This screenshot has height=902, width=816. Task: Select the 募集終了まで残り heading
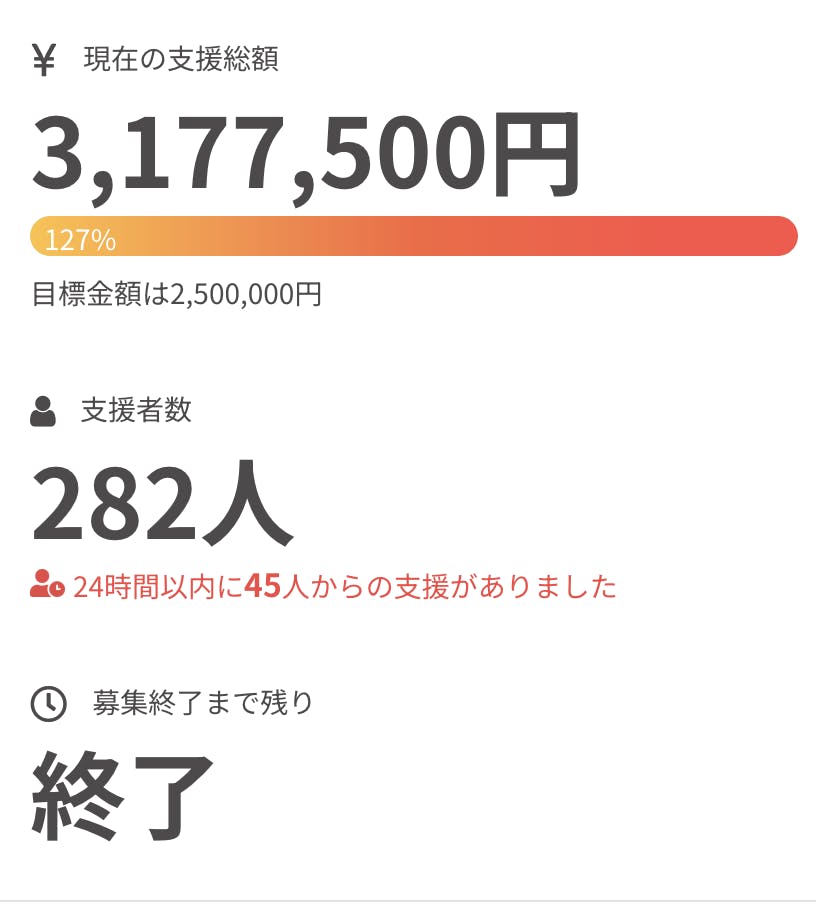click(x=203, y=703)
